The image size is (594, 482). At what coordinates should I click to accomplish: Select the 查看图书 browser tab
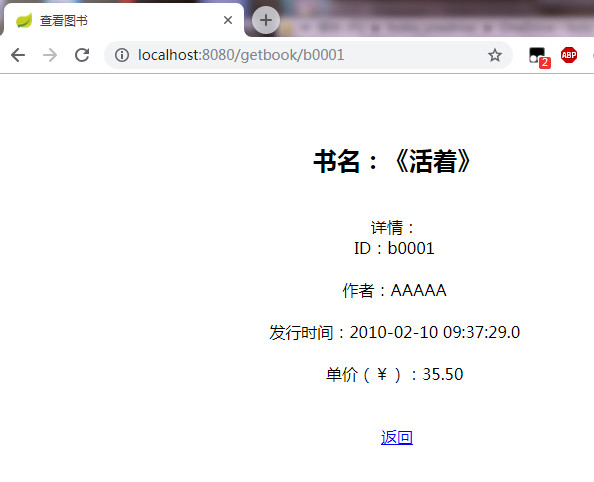(123, 20)
